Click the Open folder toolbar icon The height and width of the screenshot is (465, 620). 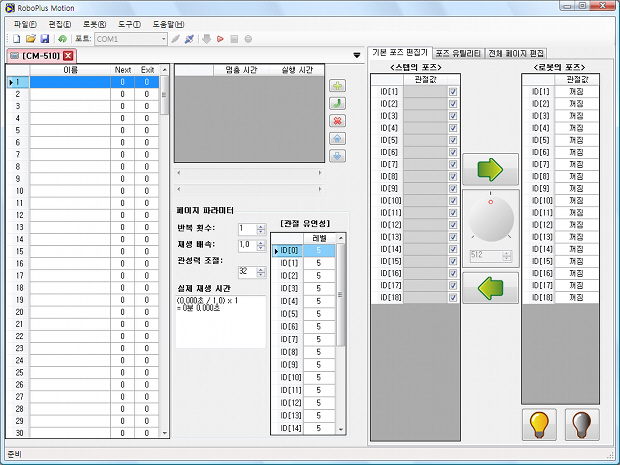31,39
